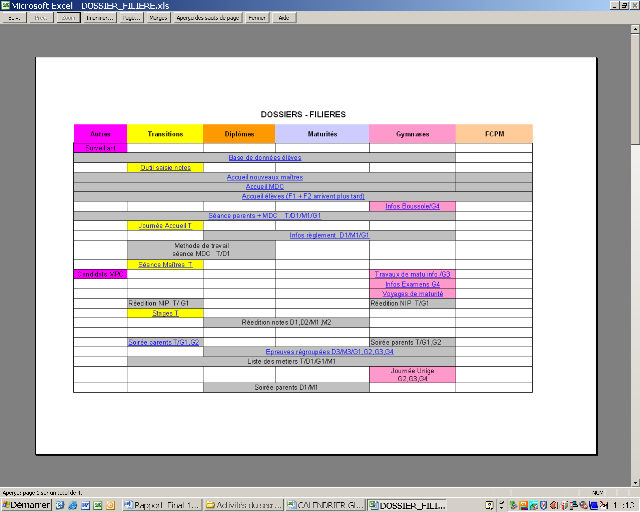Toggle the Marges margins display
Viewport: 640px width, 512px height.
point(158,18)
